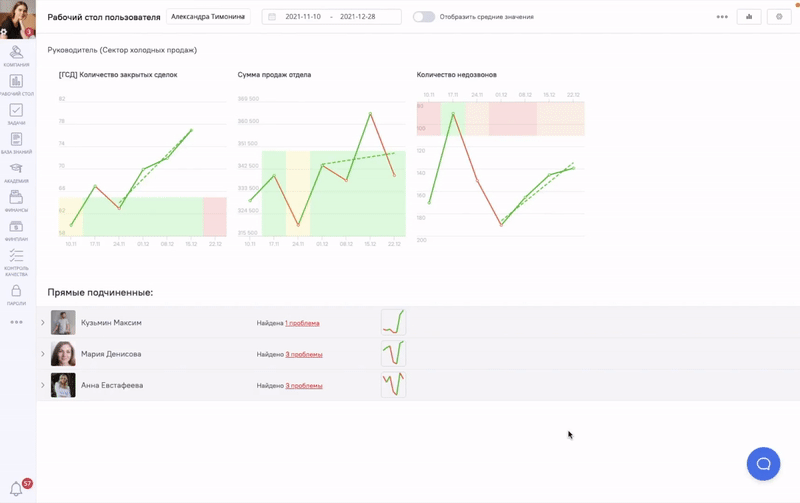800x503 pixels.
Task: Open Кузьмин Максим's mini trend chart
Action: click(x=393, y=322)
